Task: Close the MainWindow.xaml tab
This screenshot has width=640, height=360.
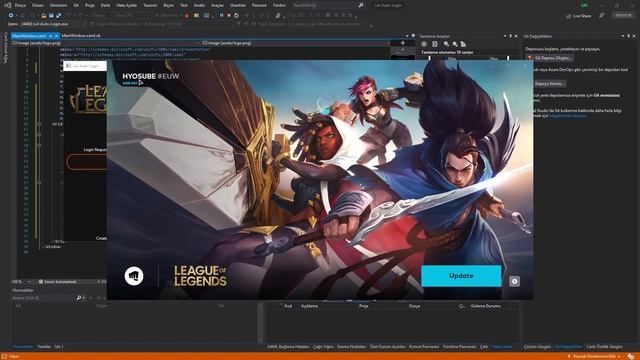Action: coord(57,36)
